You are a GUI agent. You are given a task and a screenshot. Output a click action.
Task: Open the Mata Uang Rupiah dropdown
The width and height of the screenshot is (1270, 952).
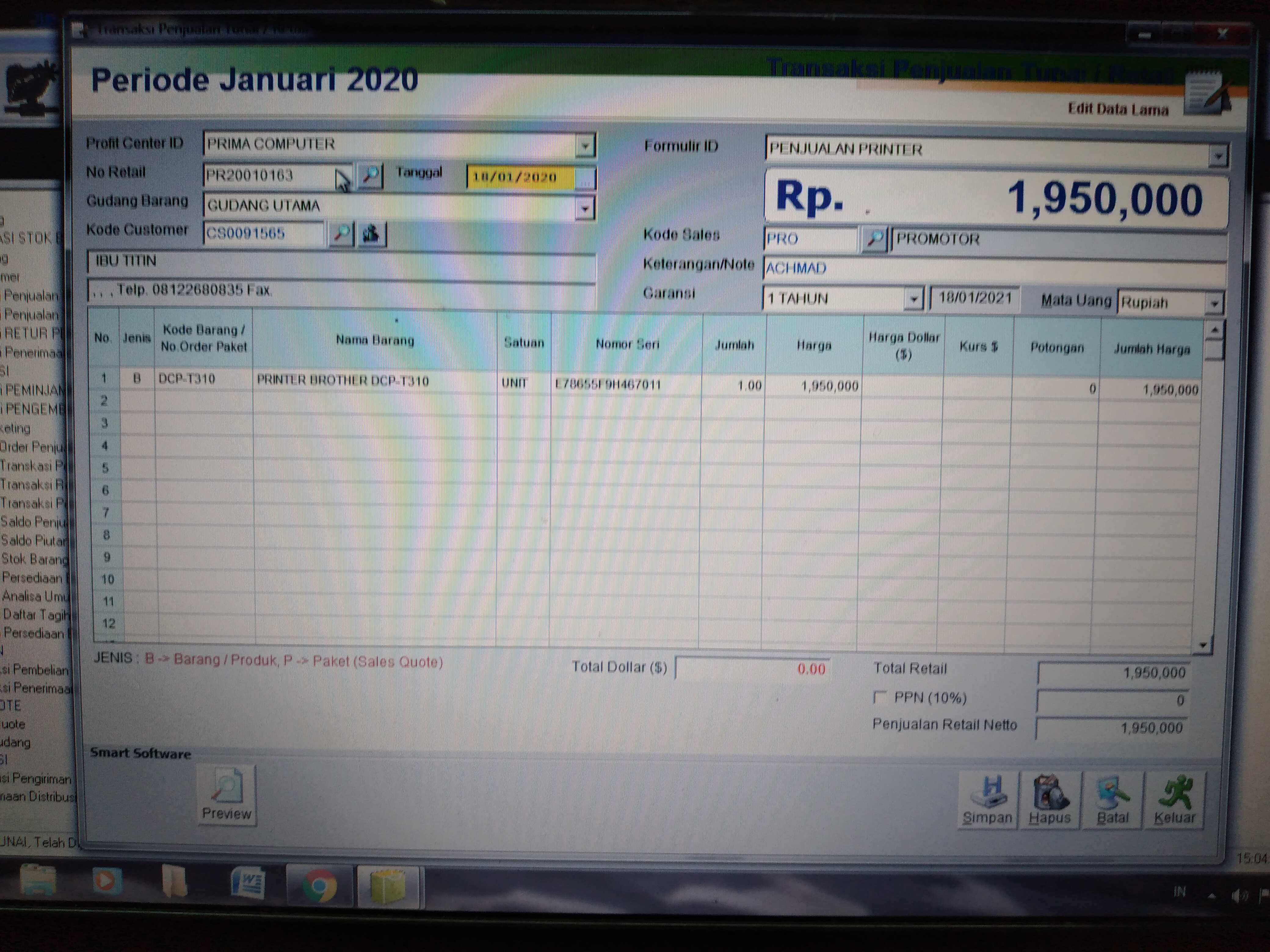(1214, 303)
